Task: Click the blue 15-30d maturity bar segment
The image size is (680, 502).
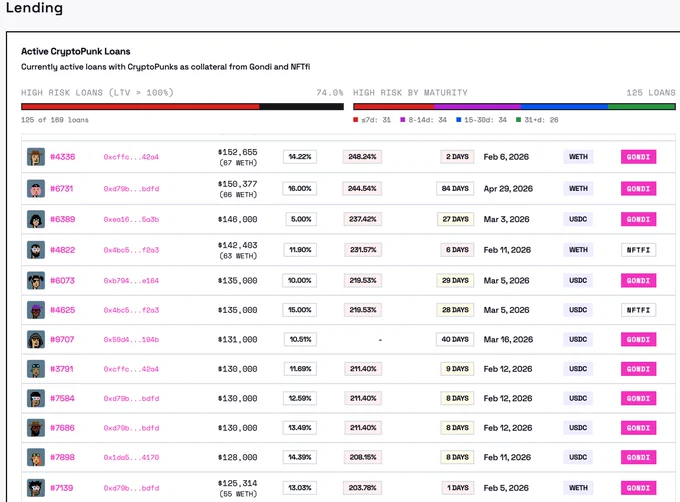Action: 564,107
